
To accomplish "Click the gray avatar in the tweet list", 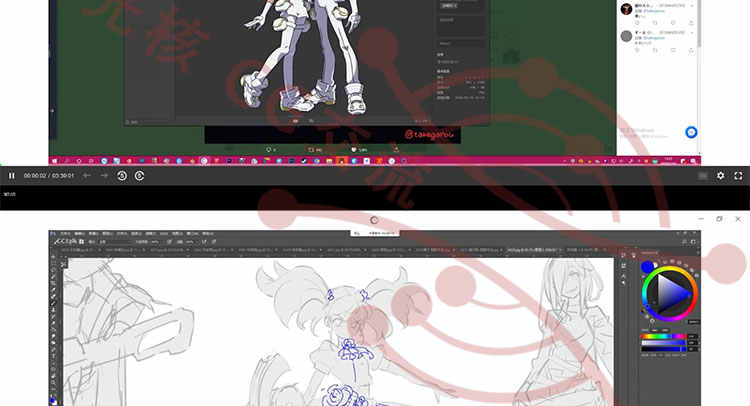I will [626, 36].
